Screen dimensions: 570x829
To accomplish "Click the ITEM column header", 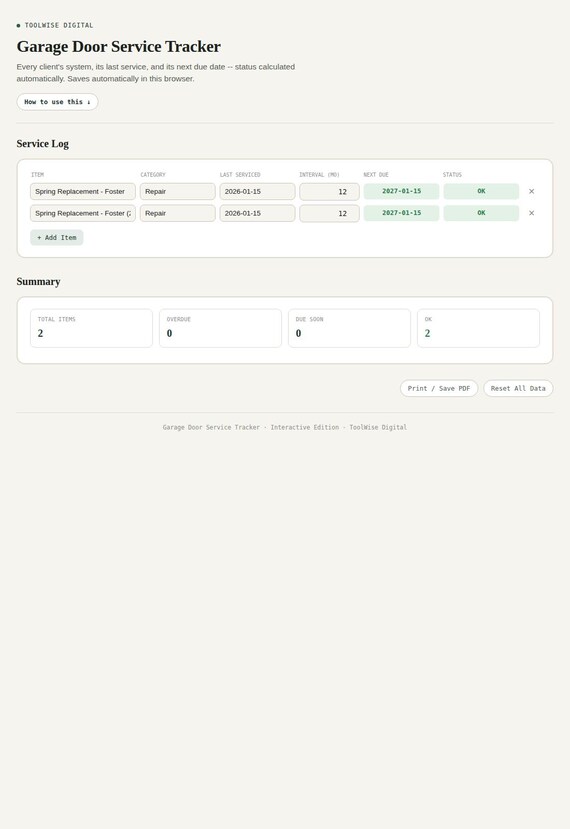I will [x=38, y=174].
